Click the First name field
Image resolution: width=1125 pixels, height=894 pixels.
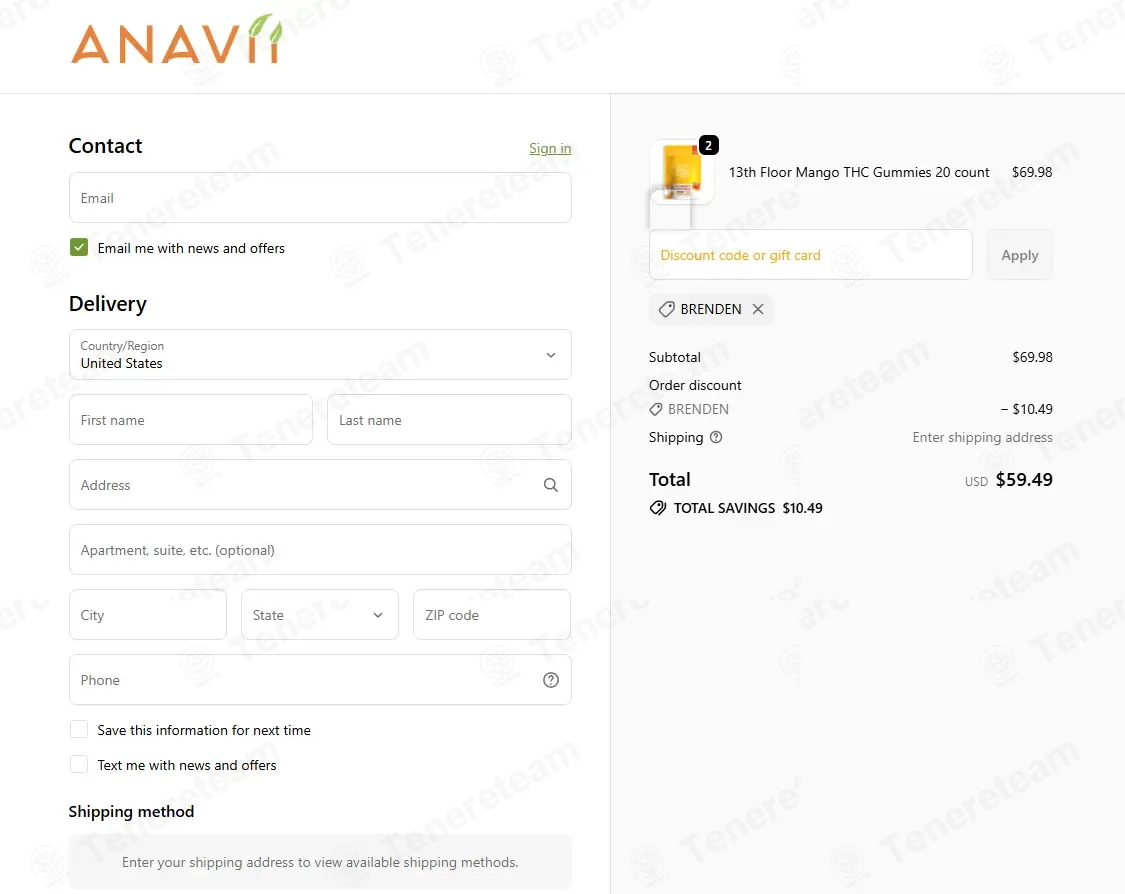click(x=191, y=420)
